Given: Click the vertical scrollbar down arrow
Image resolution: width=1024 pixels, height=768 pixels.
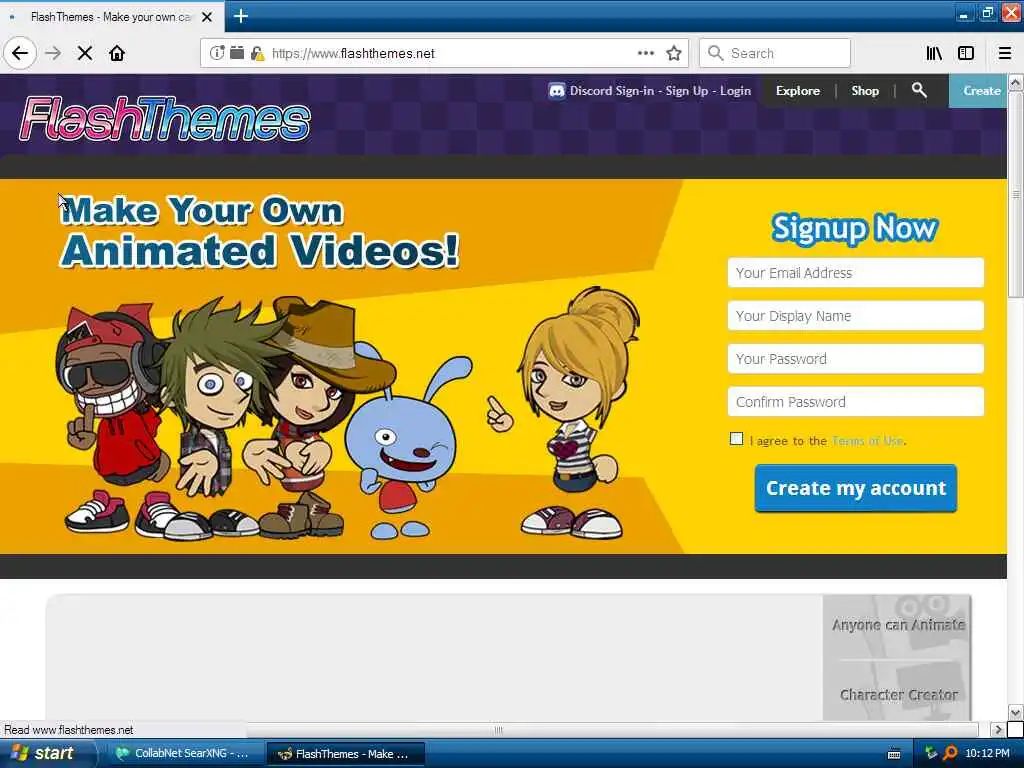Looking at the screenshot, I should [x=1016, y=712].
